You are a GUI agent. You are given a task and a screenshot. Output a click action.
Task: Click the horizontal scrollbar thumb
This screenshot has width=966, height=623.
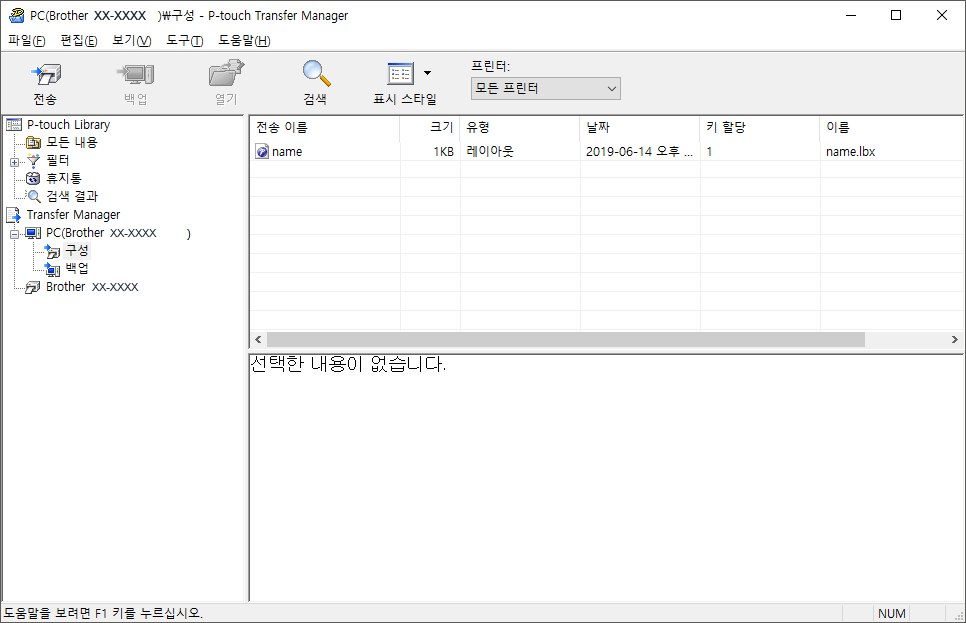566,340
